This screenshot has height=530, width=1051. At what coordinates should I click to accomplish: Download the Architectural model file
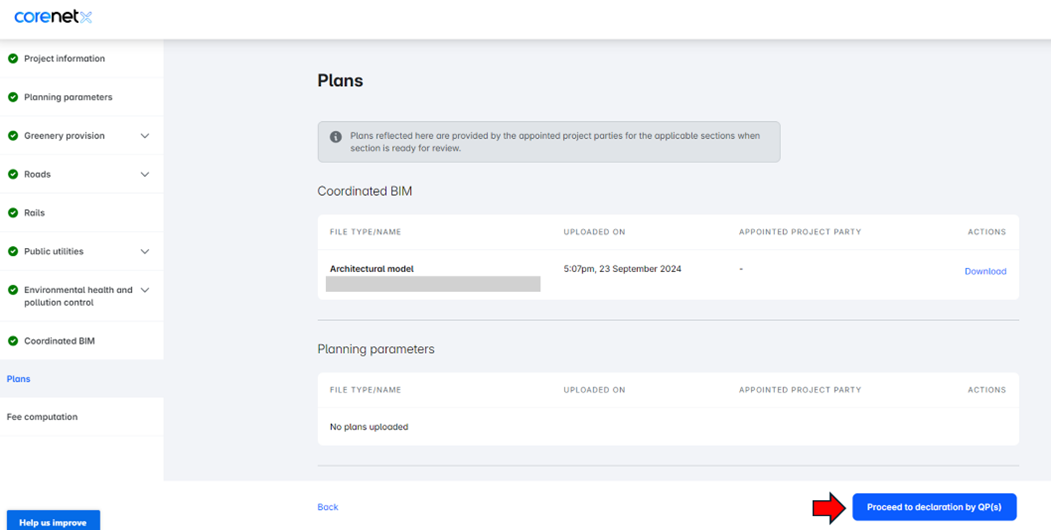pos(984,271)
